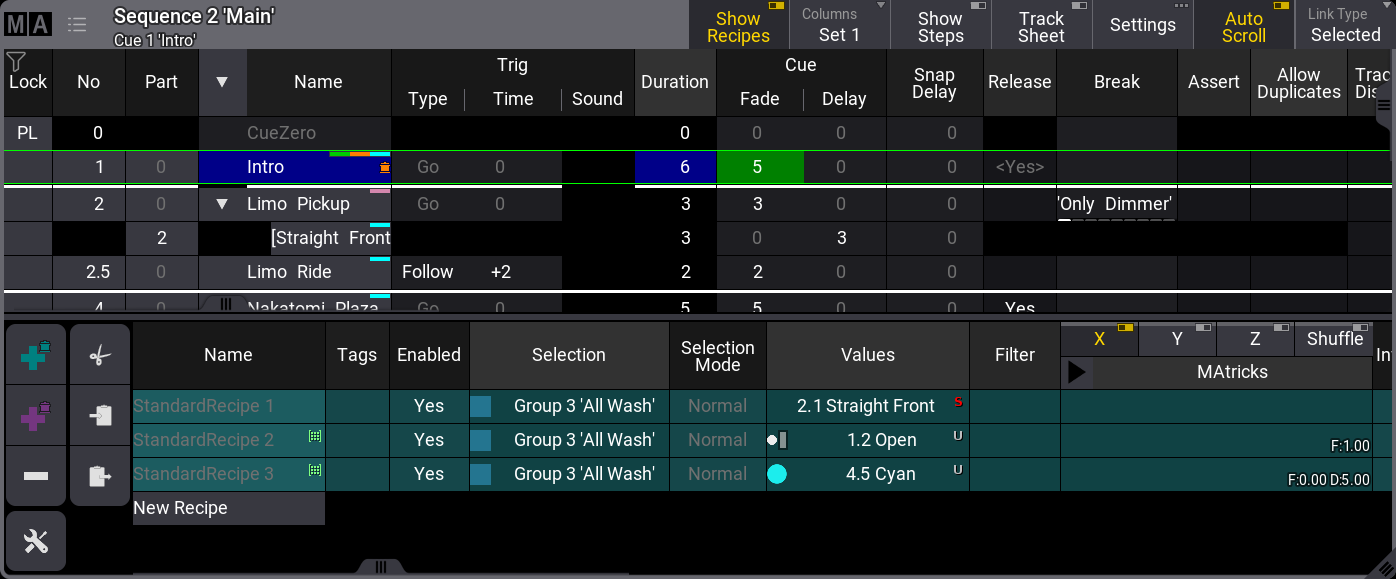Click the green grid icon on StandardRecipe 2
1396x579 pixels.
[315, 436]
